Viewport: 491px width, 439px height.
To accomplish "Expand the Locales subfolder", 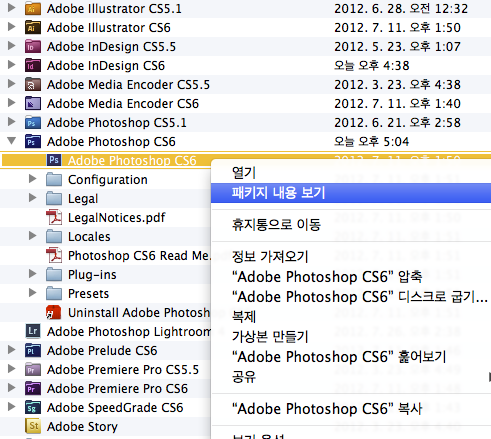I will tap(32, 235).
